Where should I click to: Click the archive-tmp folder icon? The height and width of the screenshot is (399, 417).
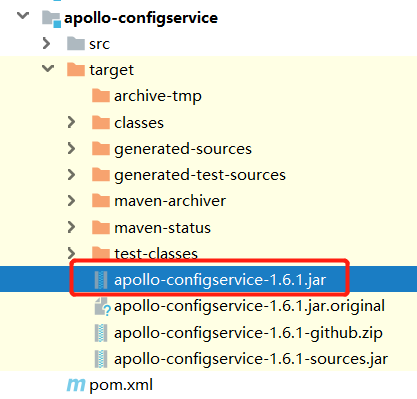[x=101, y=96]
